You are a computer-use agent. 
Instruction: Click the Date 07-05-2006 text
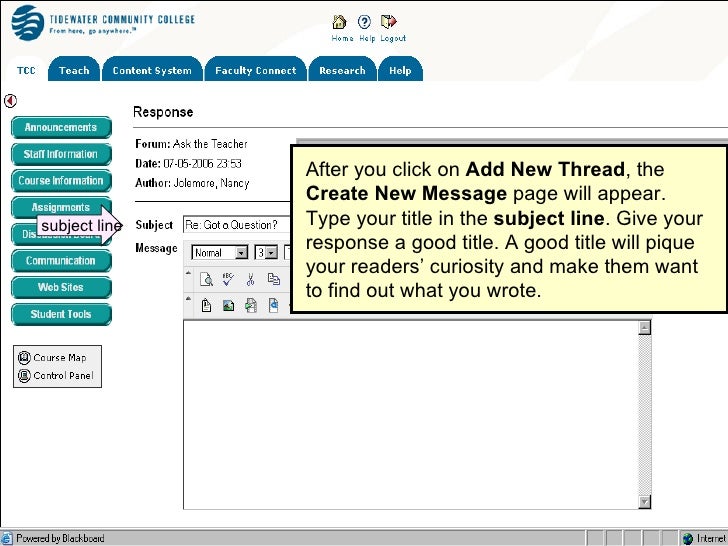[188, 163]
